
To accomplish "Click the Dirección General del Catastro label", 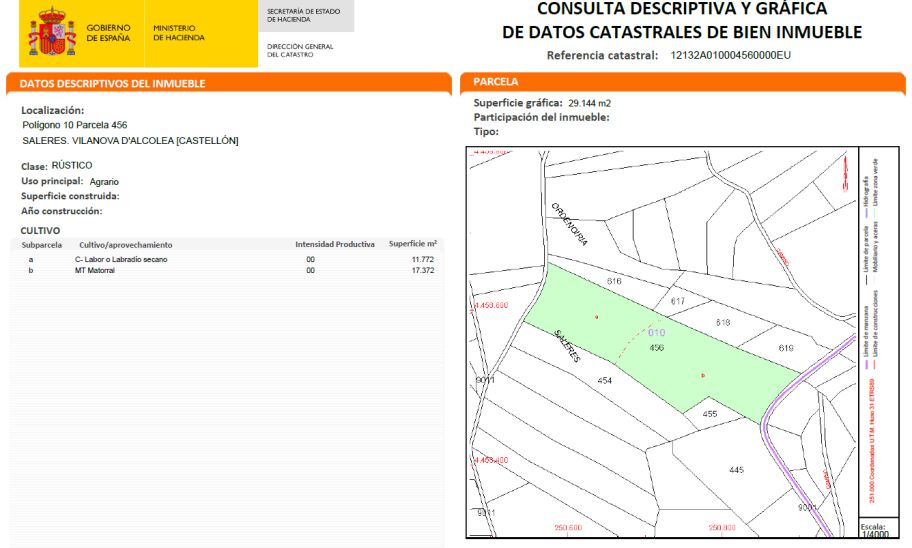I will tap(300, 50).
